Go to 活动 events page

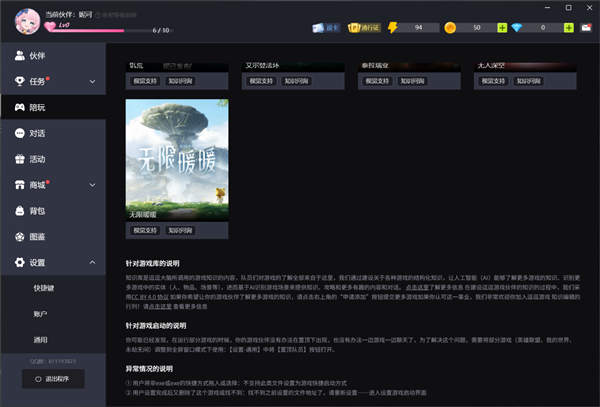tap(38, 159)
